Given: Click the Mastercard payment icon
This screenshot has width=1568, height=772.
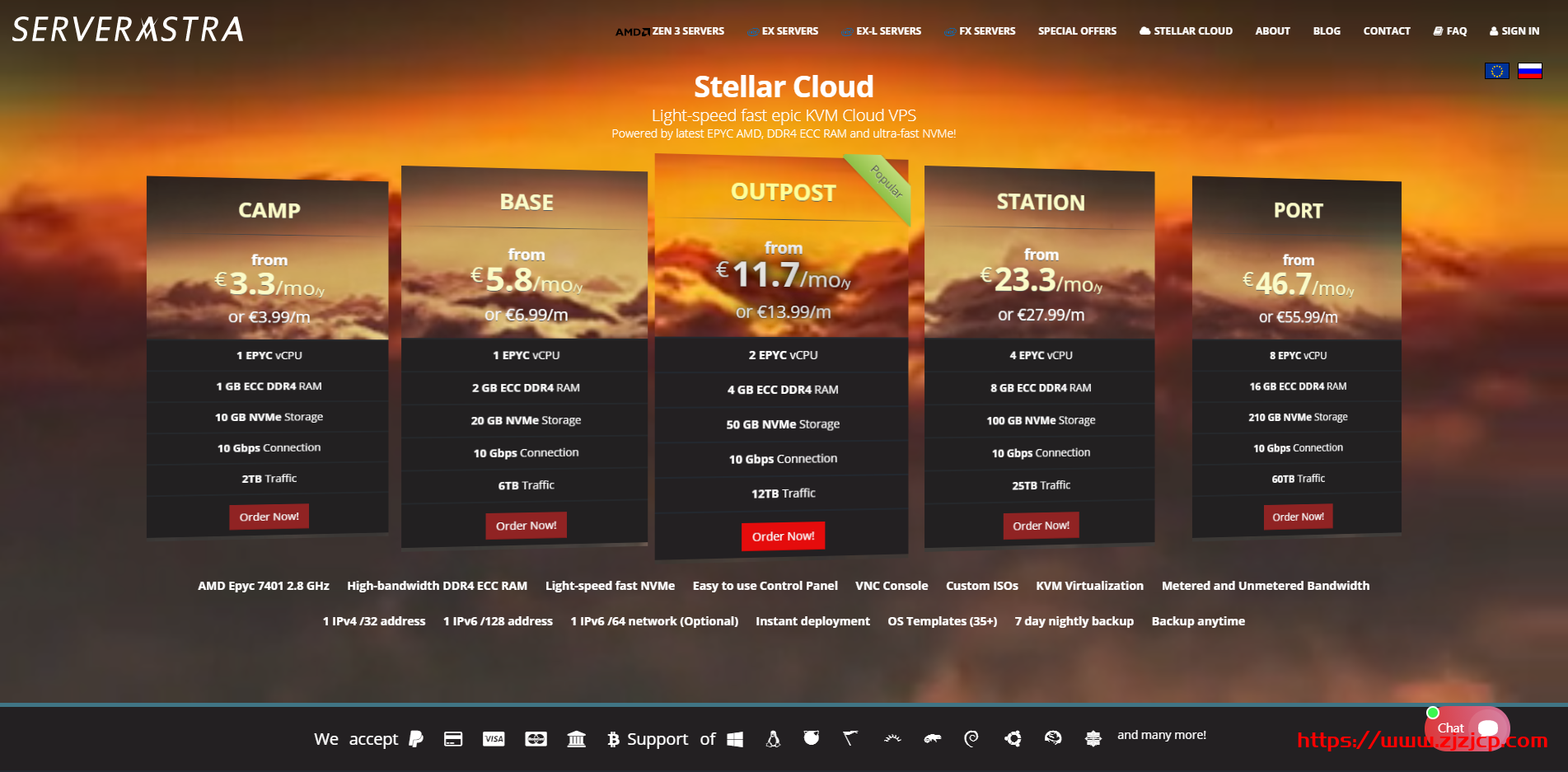Looking at the screenshot, I should coord(536,739).
